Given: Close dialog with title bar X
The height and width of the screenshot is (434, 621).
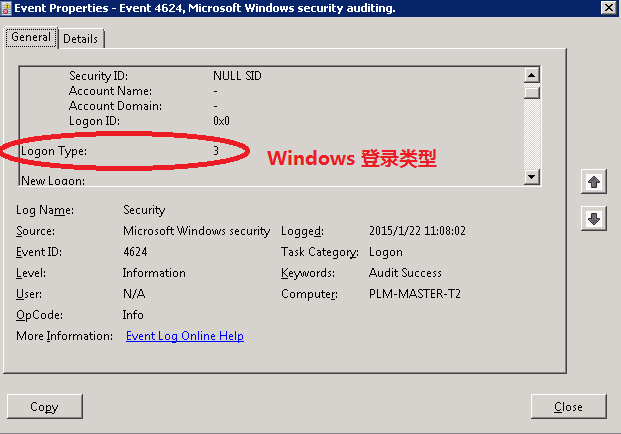Looking at the screenshot, I should (608, 8).
